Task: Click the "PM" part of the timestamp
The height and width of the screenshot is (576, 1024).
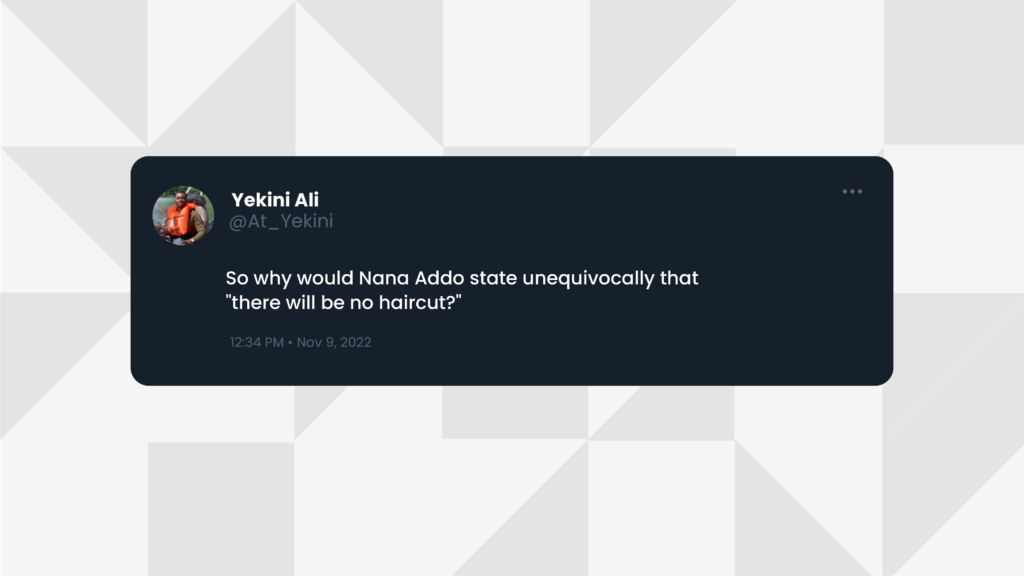Action: point(274,342)
